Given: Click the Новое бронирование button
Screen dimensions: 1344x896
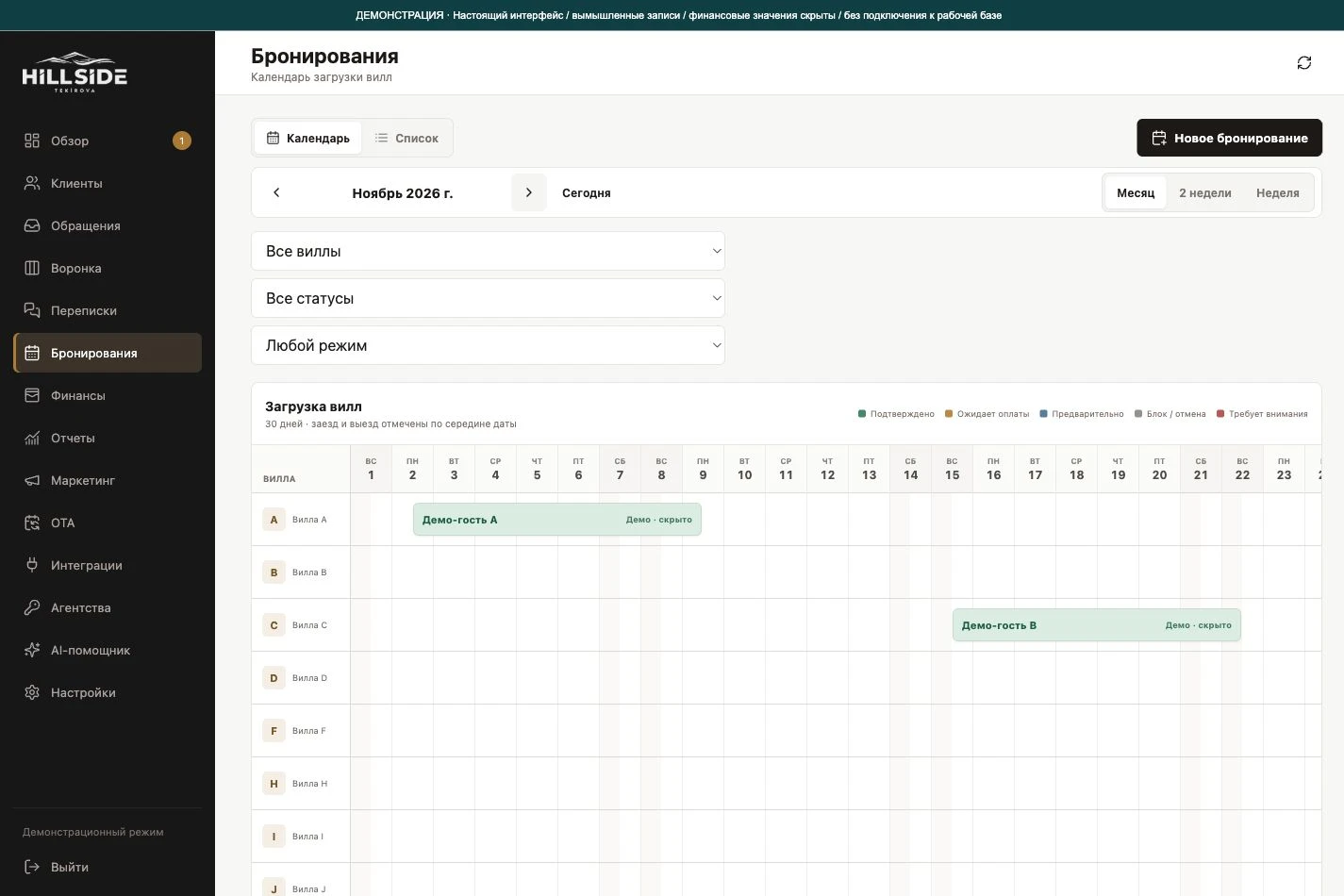Looking at the screenshot, I should tap(1229, 138).
